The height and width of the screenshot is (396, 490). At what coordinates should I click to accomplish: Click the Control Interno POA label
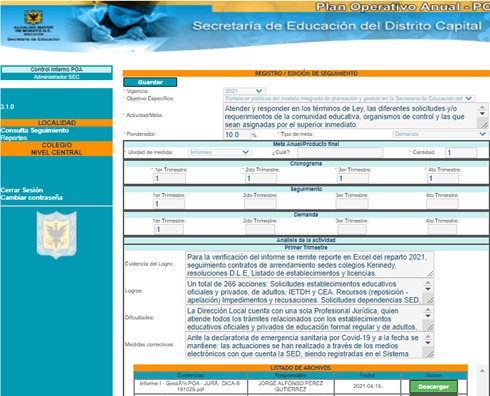click(57, 69)
